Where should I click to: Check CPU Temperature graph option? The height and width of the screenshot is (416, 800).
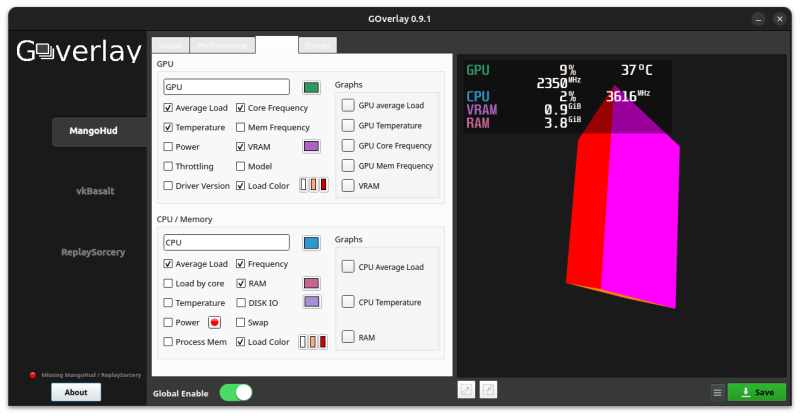click(x=348, y=302)
